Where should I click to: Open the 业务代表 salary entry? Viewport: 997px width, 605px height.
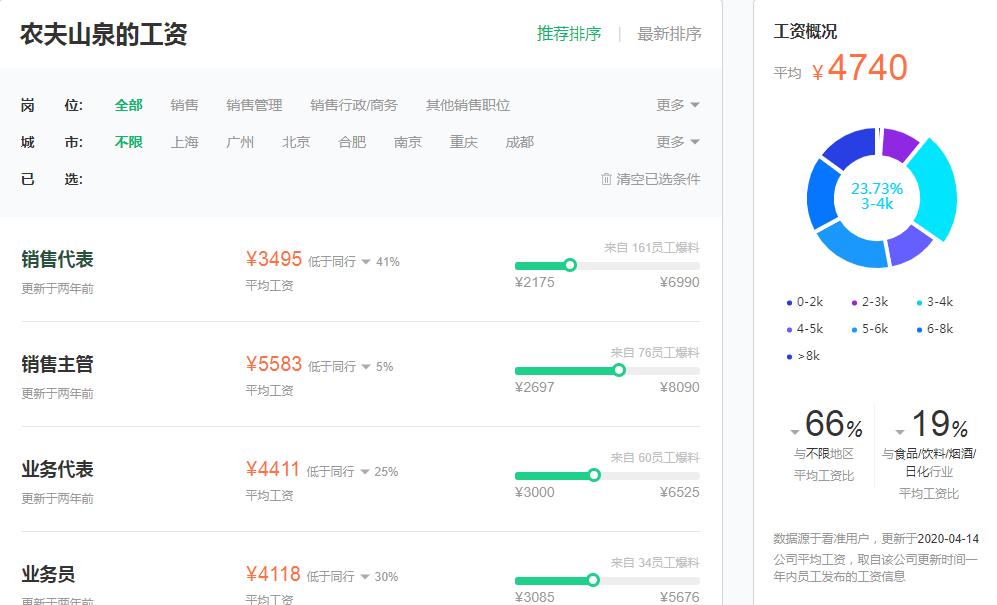coord(57,469)
